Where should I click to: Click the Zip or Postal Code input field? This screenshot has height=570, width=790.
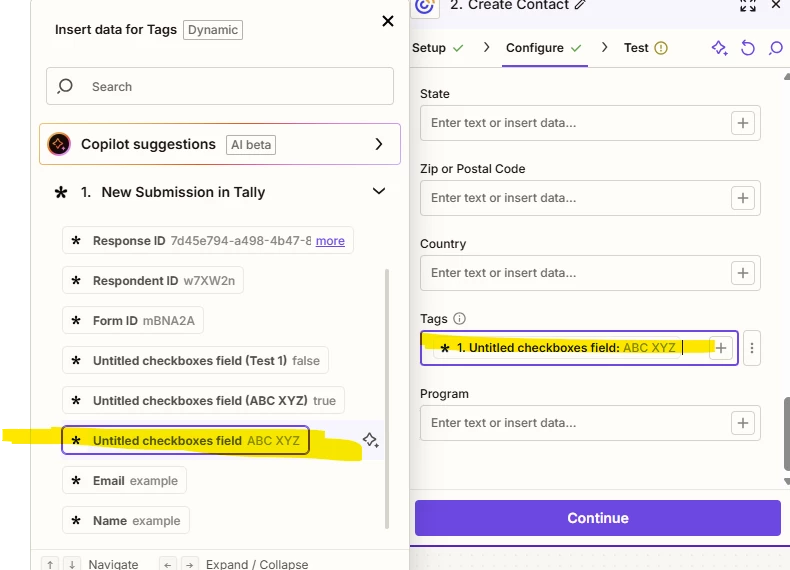(575, 198)
